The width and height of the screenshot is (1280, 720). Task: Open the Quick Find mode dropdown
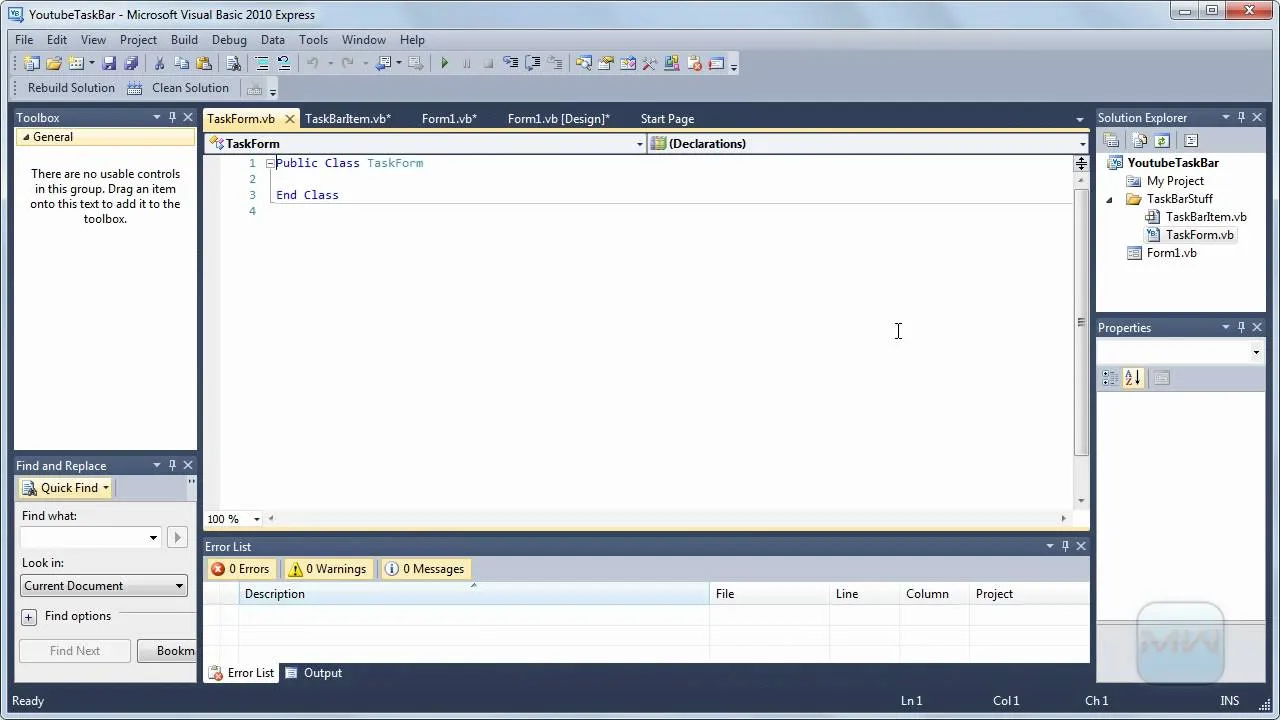click(105, 488)
